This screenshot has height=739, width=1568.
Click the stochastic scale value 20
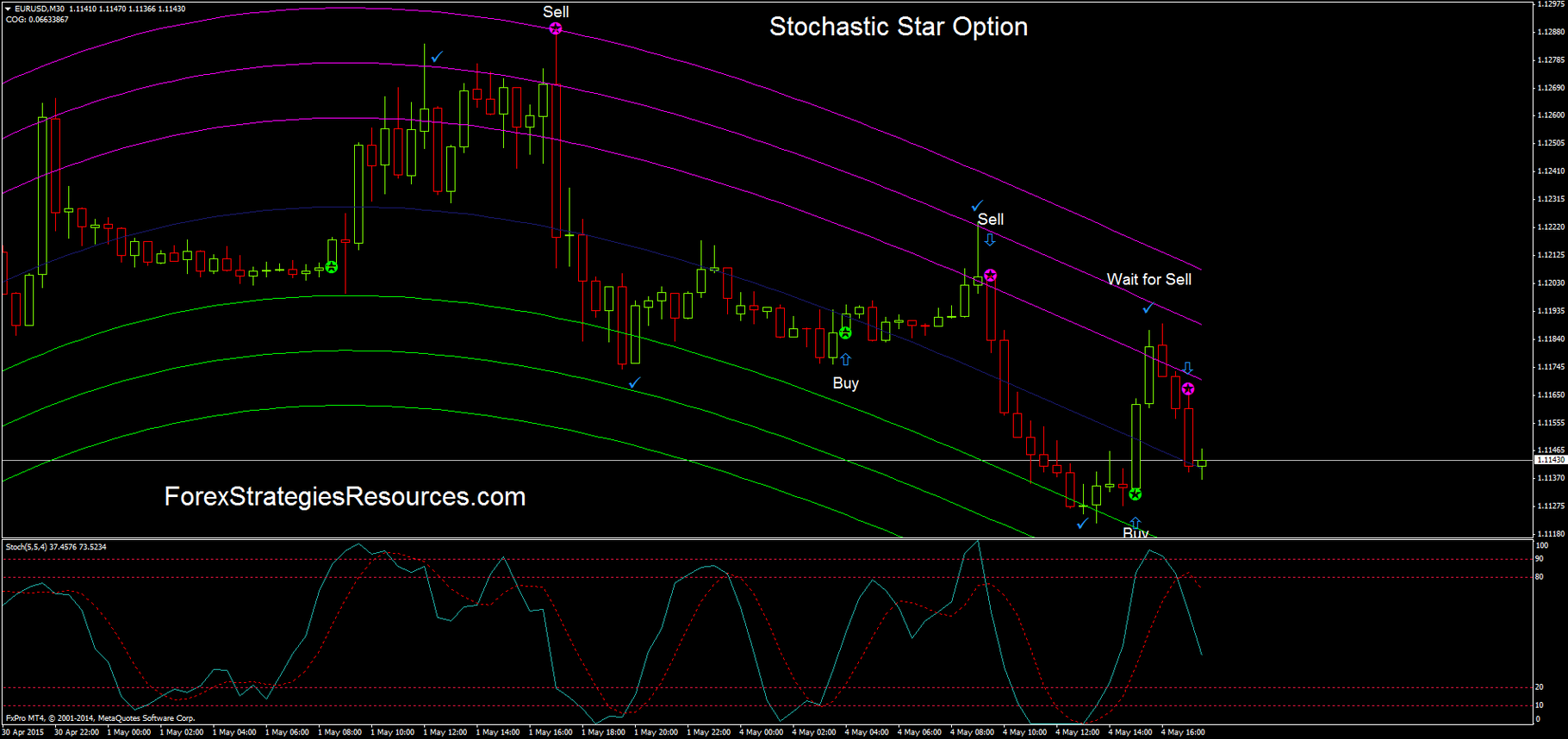click(x=1540, y=687)
